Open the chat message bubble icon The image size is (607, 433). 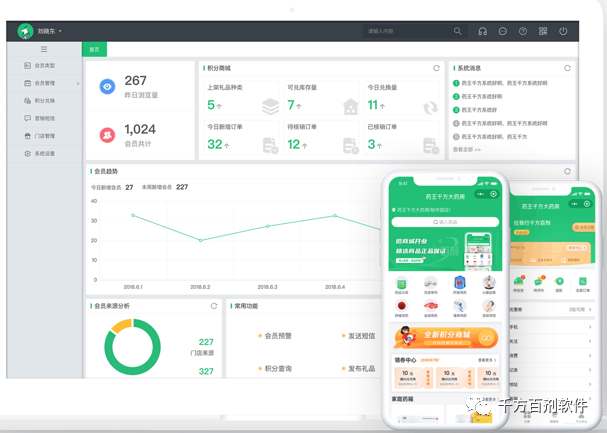(x=503, y=32)
